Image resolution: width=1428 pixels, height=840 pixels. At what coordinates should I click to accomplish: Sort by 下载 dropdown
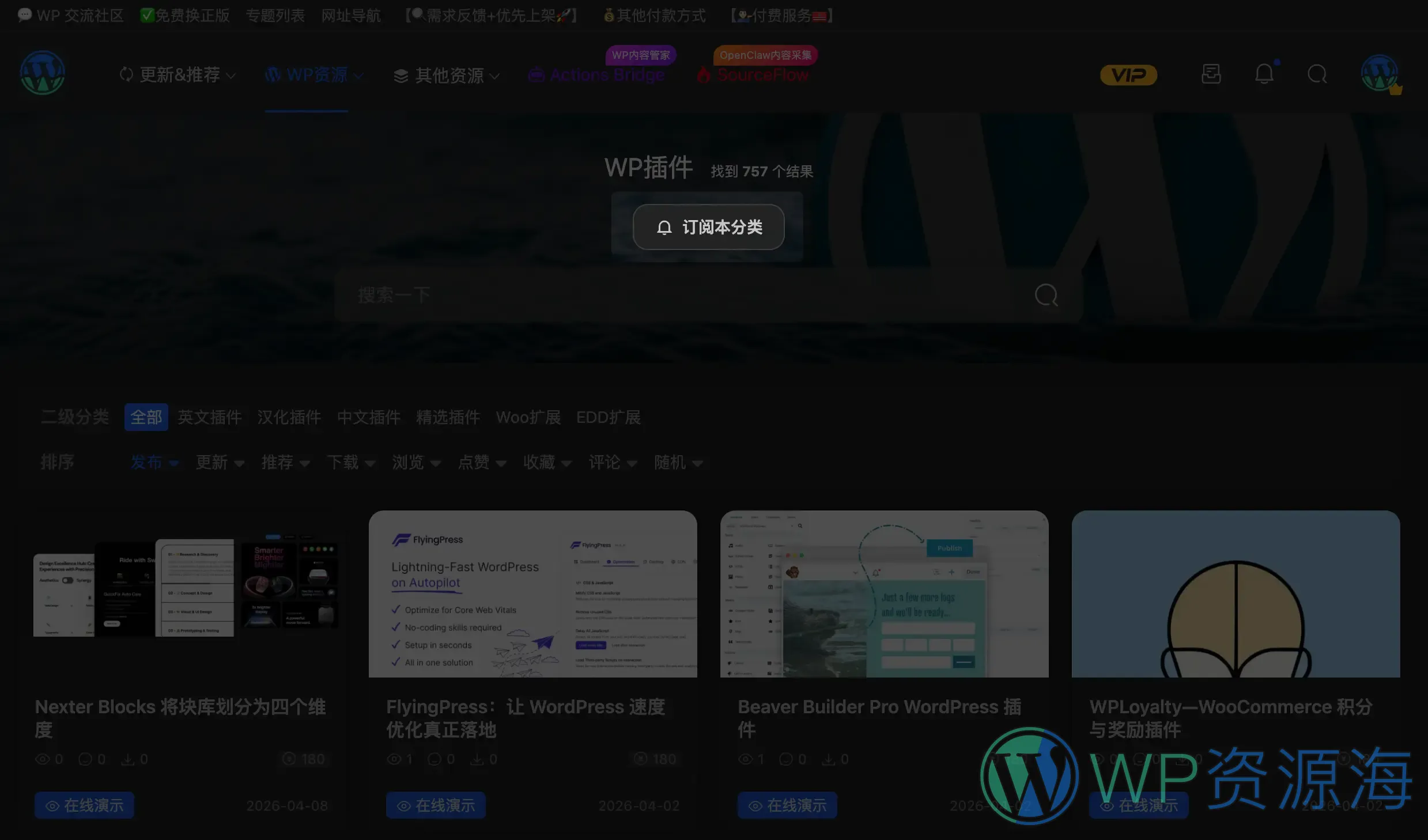click(x=352, y=462)
